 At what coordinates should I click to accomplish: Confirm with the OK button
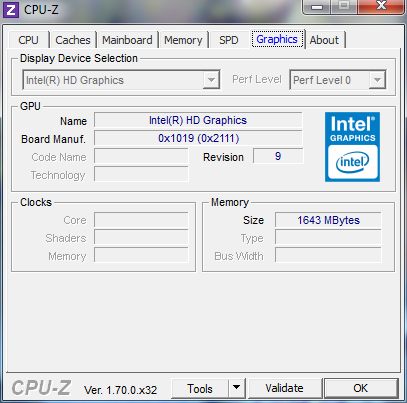[361, 388]
